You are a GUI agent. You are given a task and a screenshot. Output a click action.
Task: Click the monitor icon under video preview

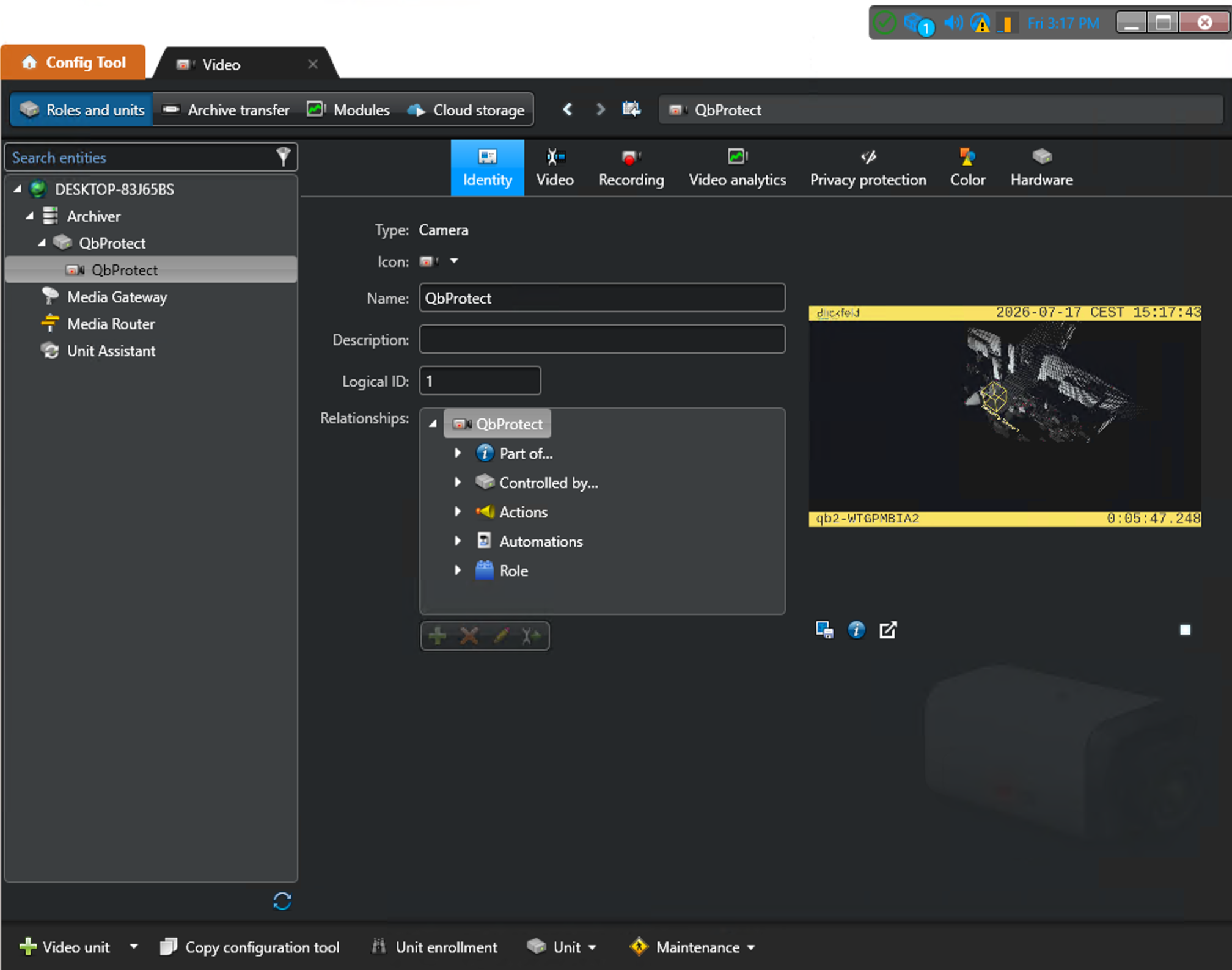pos(824,630)
